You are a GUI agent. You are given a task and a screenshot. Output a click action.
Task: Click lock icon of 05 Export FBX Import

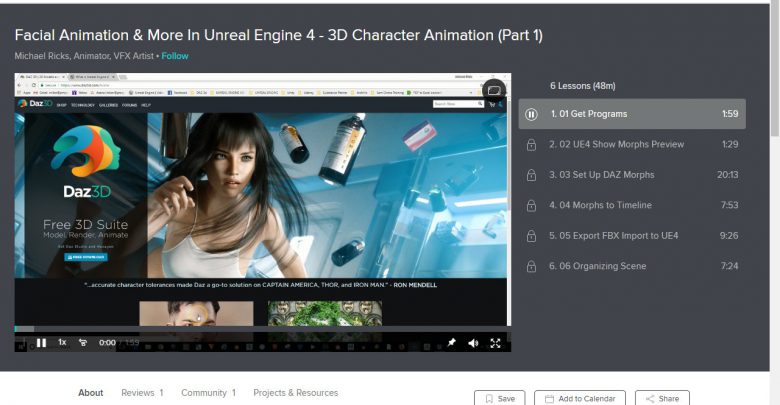pyautogui.click(x=531, y=236)
